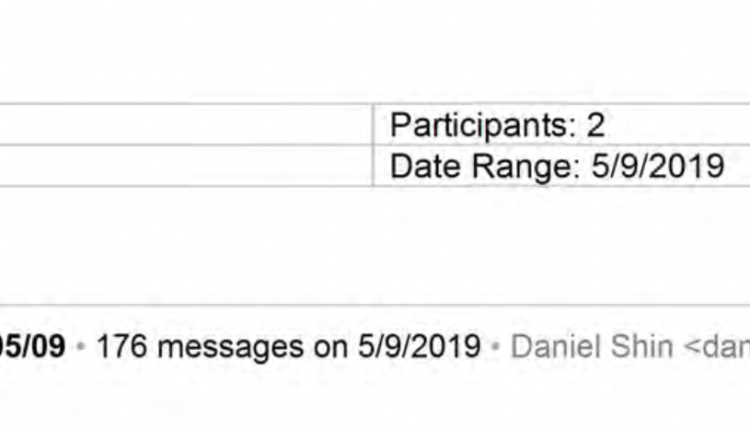Click the number 176 in the message count
This screenshot has height=430, width=750.
123,347
